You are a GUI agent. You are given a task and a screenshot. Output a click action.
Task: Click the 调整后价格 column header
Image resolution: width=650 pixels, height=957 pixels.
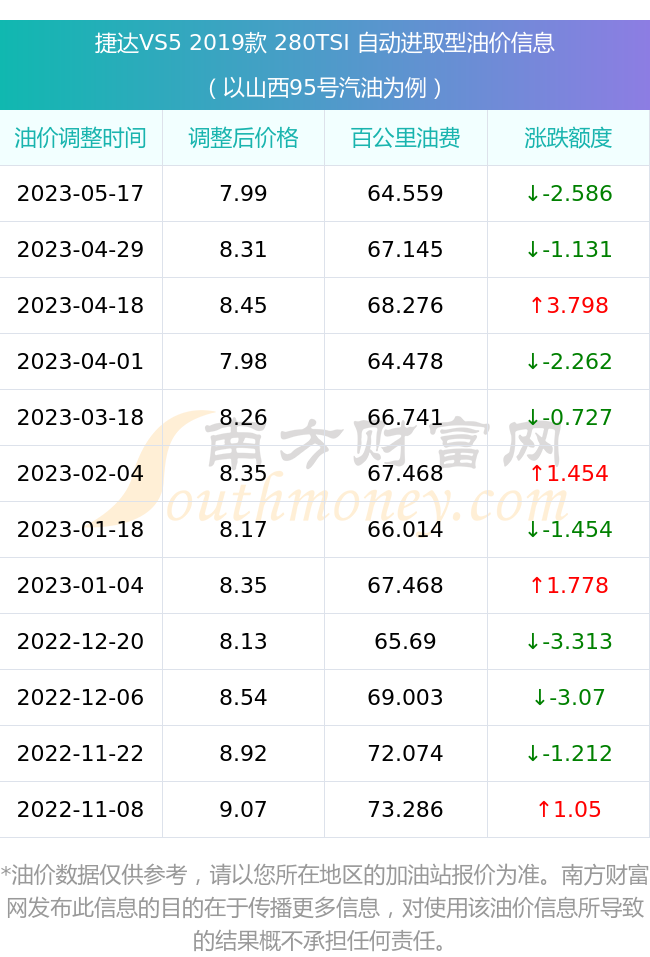(x=243, y=138)
